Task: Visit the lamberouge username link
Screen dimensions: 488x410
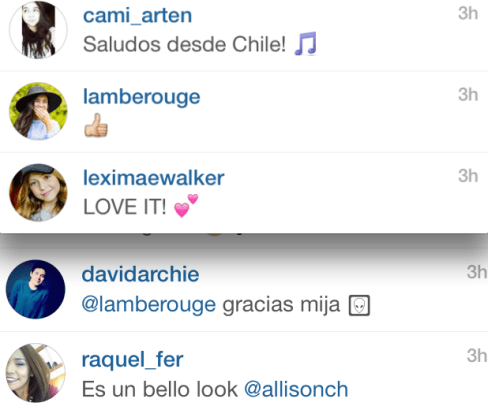Action: point(142,97)
